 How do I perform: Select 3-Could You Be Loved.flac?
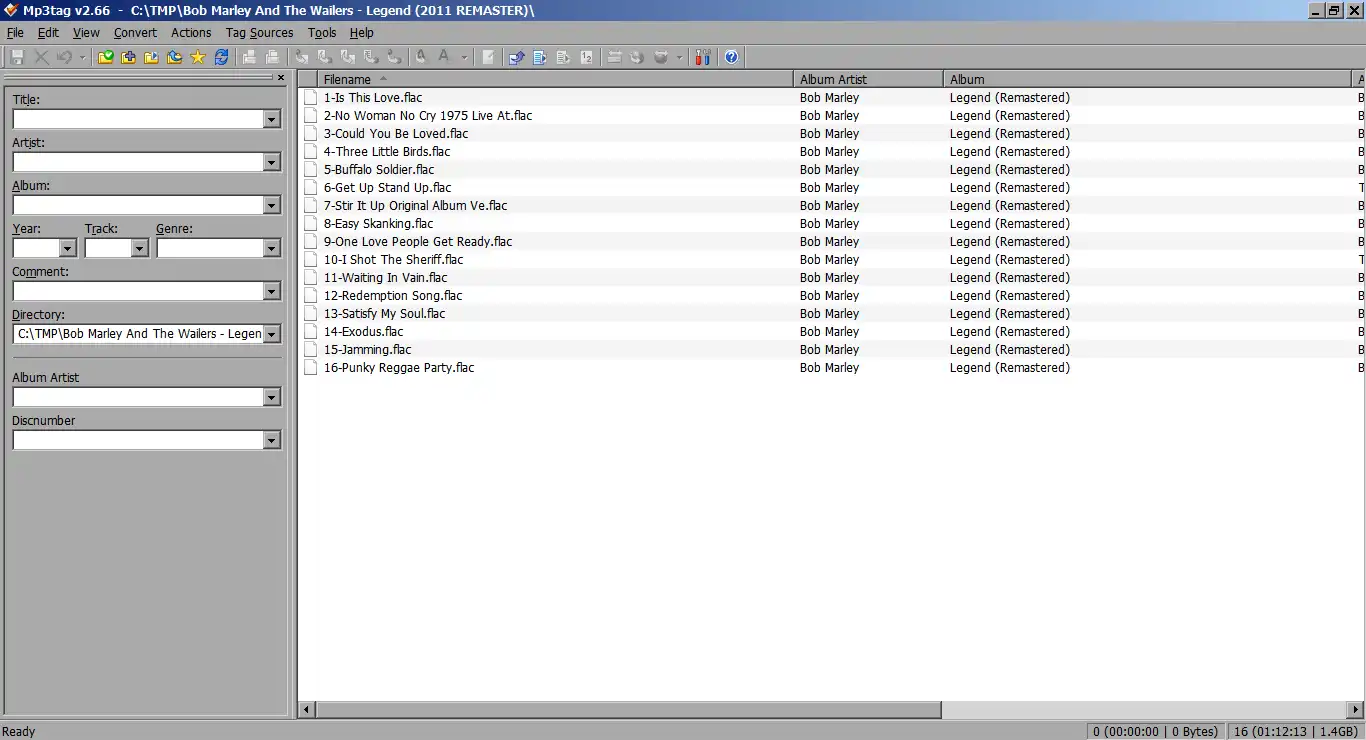point(396,134)
